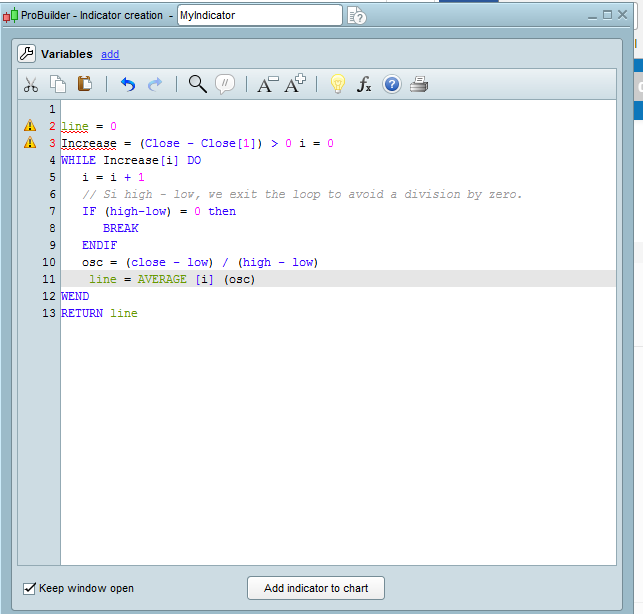Click the document help icon beside name field
The height and width of the screenshot is (614, 643).
[x=356, y=16]
